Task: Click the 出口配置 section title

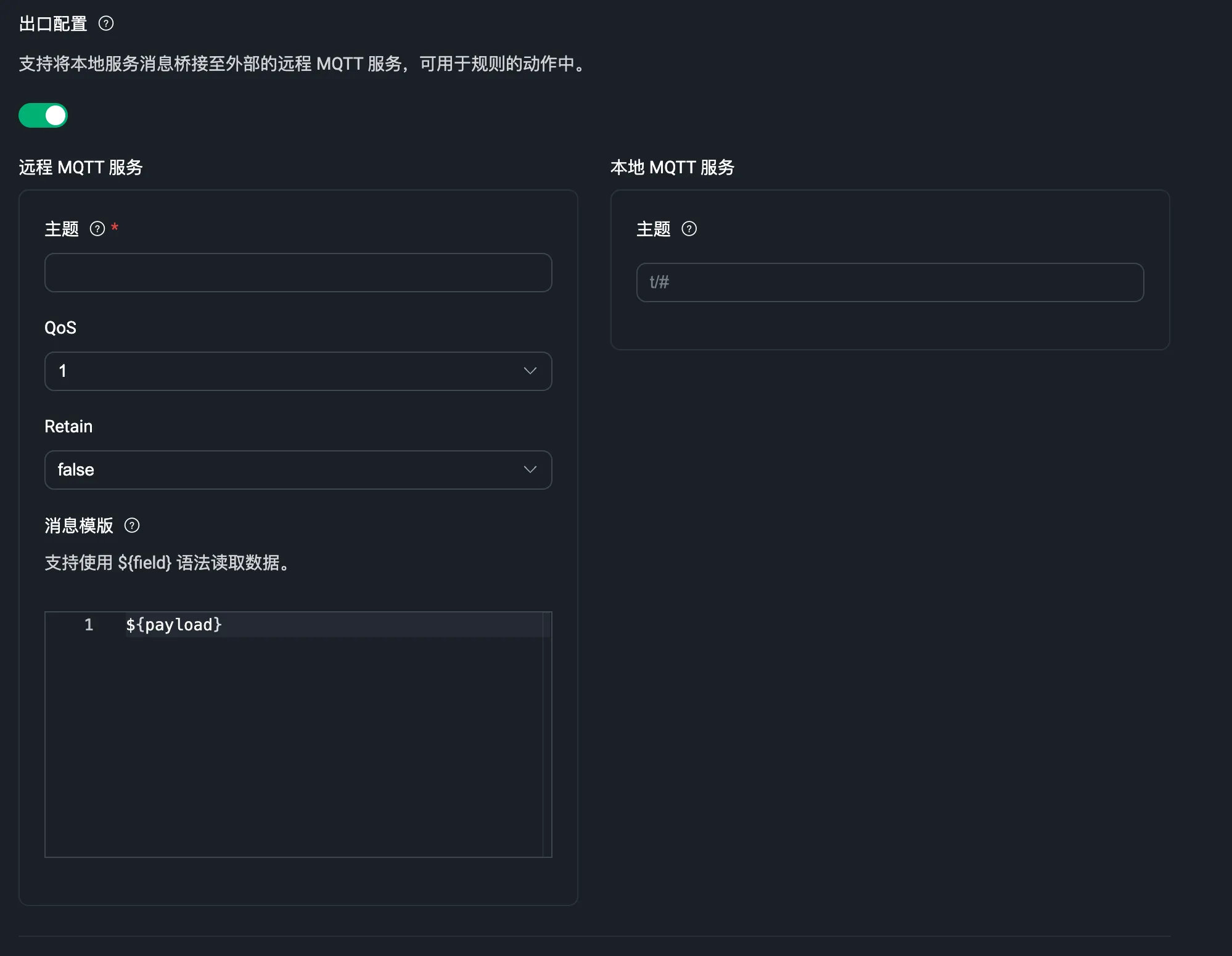Action: pos(53,23)
